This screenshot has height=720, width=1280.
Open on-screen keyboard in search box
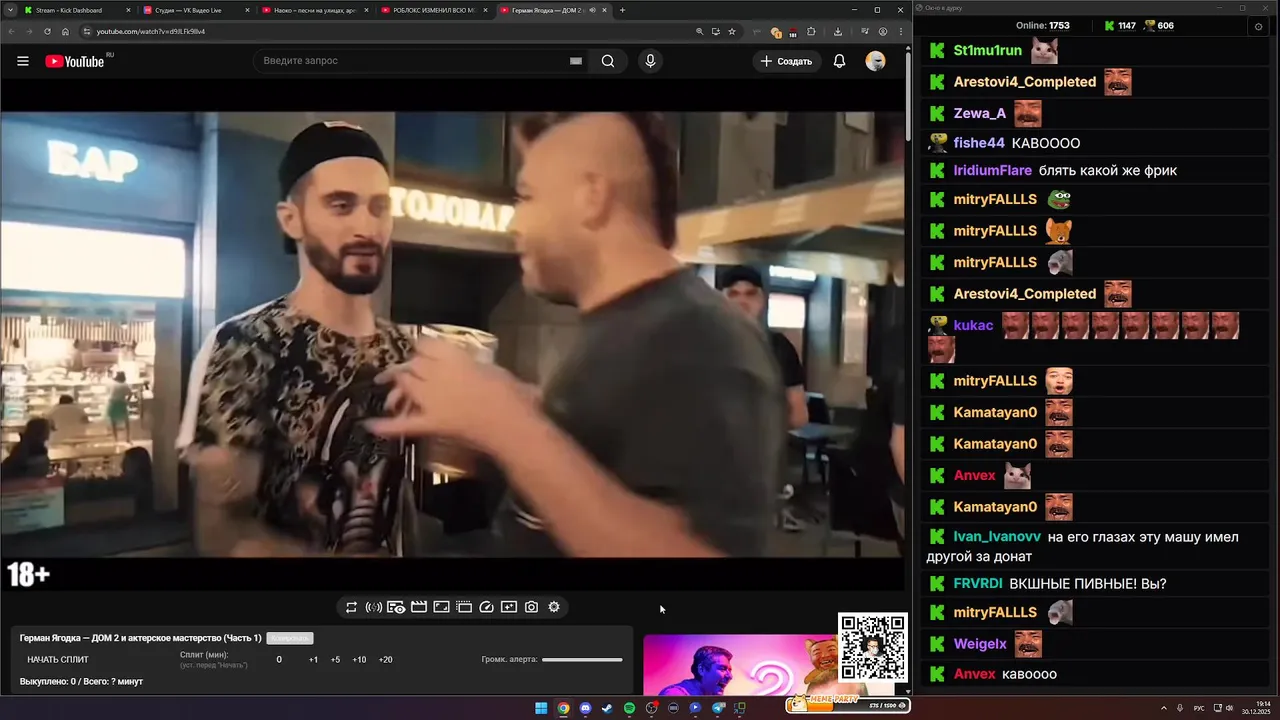(576, 61)
